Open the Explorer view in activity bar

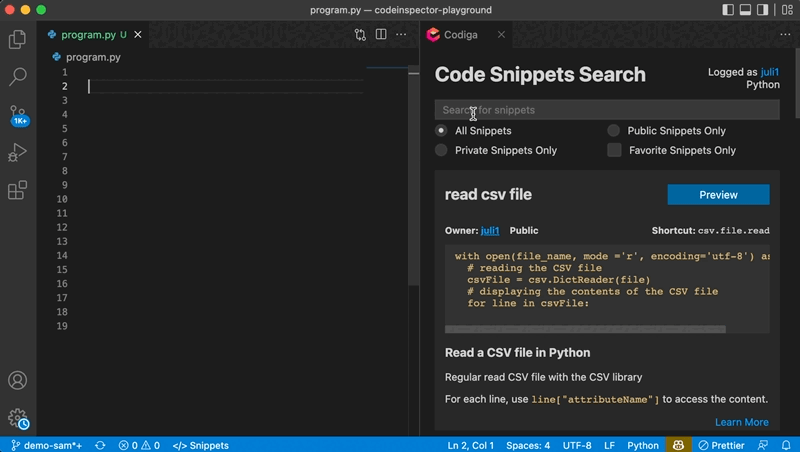coord(17,40)
